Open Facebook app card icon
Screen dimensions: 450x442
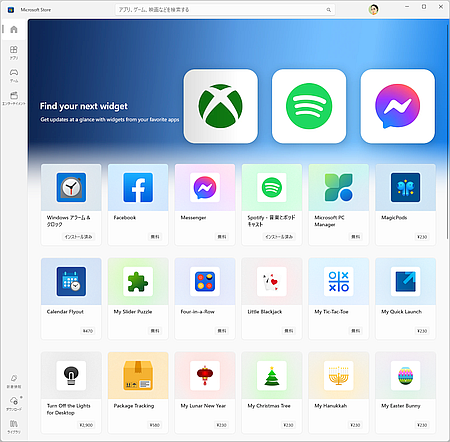(x=138, y=187)
